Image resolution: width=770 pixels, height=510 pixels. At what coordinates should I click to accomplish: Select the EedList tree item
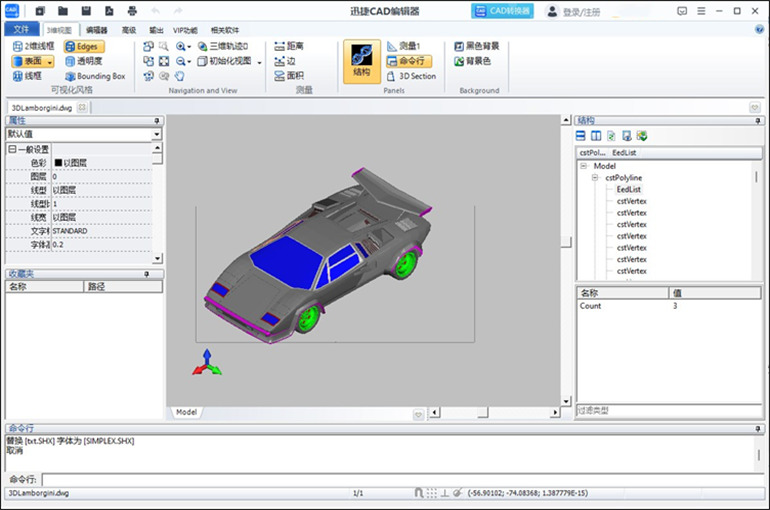[629, 189]
